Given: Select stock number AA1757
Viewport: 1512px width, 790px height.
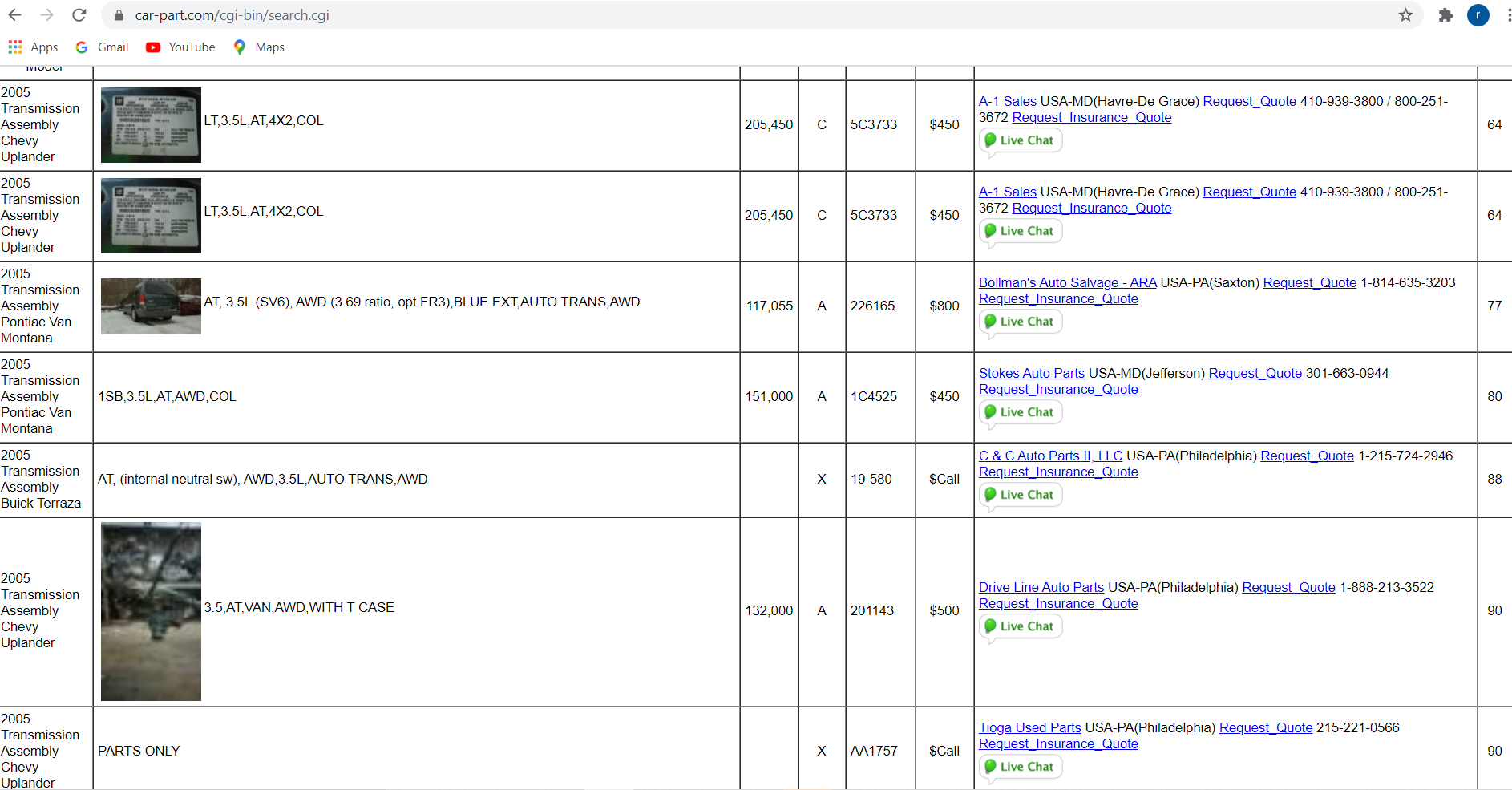Looking at the screenshot, I should [x=875, y=751].
